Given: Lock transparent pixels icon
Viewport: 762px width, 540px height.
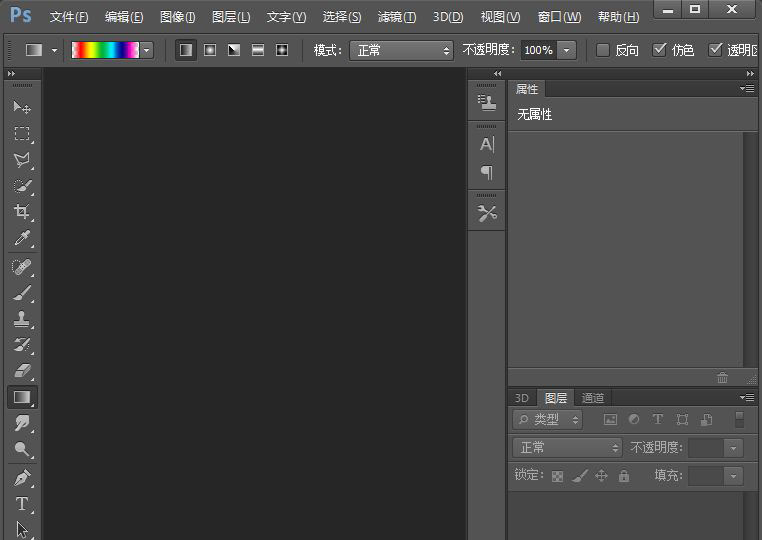Looking at the screenshot, I should coord(557,476).
